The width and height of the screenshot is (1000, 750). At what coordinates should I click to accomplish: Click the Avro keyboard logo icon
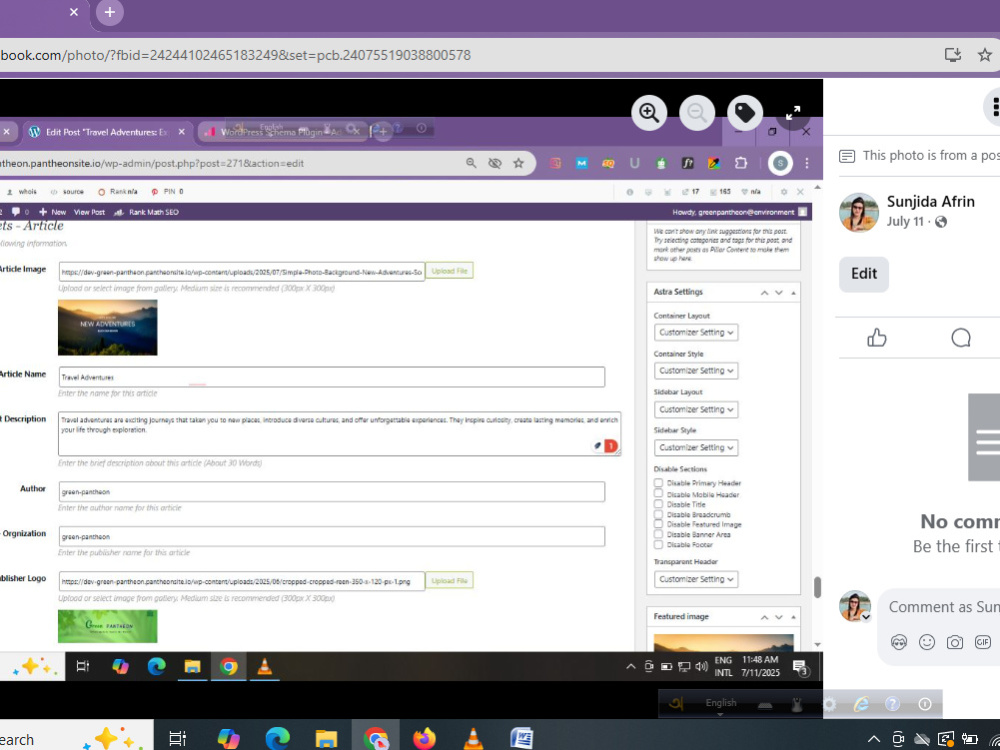[x=677, y=704]
